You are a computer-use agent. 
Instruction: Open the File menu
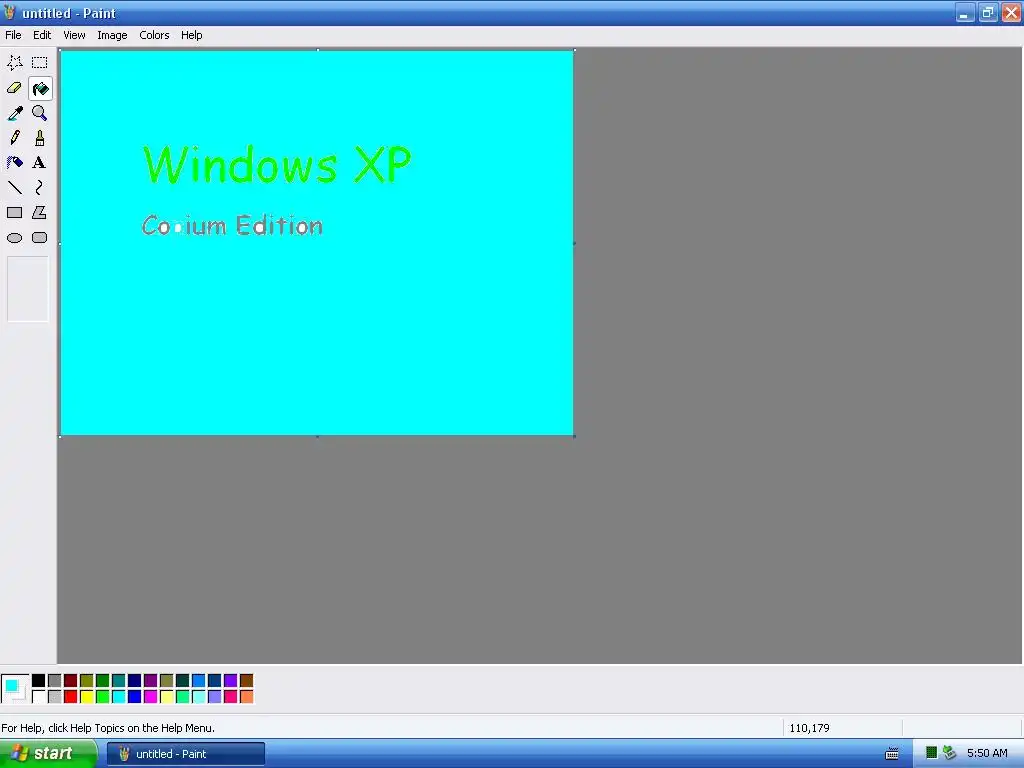click(x=13, y=35)
